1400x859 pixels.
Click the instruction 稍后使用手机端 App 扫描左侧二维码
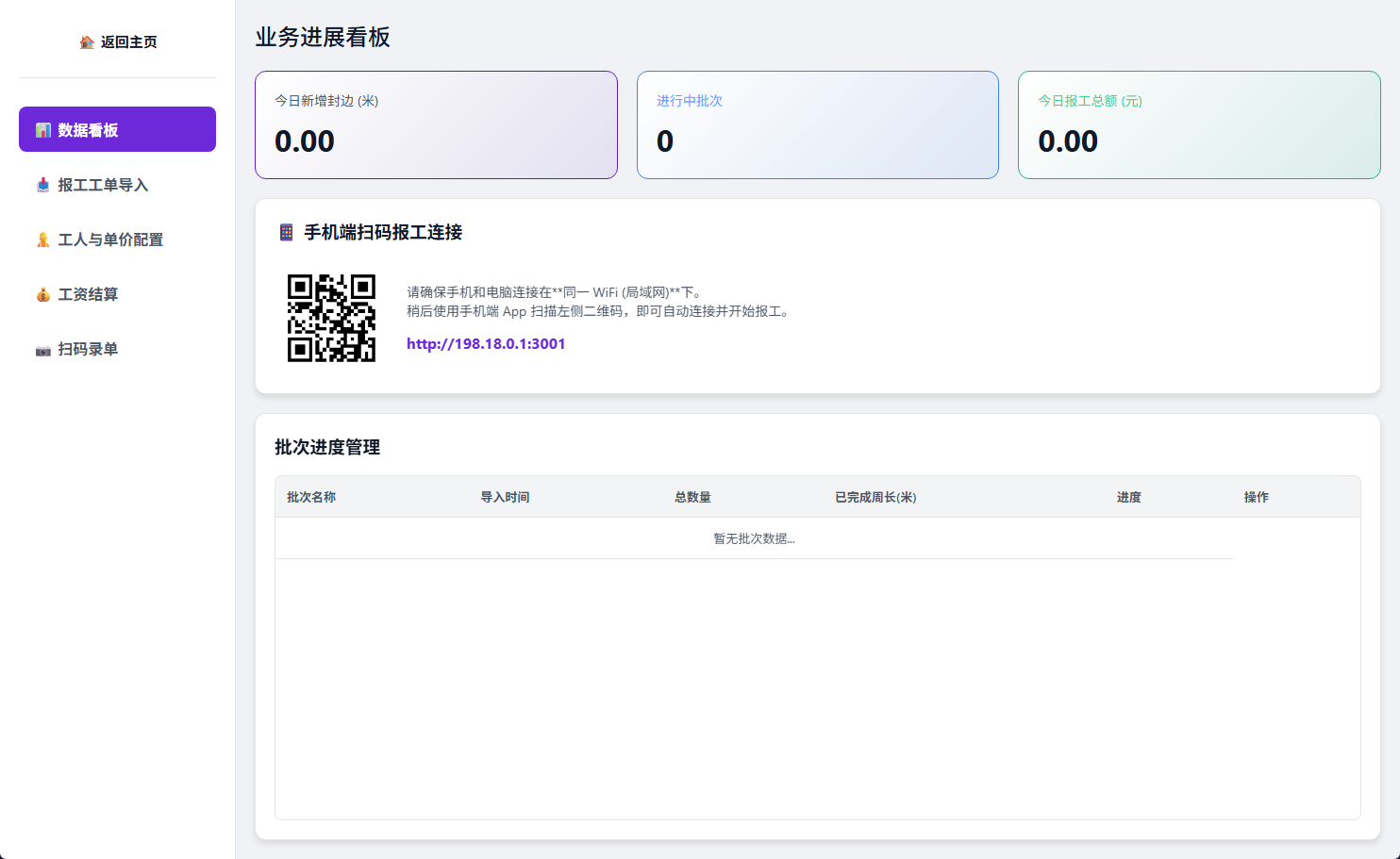coord(598,311)
